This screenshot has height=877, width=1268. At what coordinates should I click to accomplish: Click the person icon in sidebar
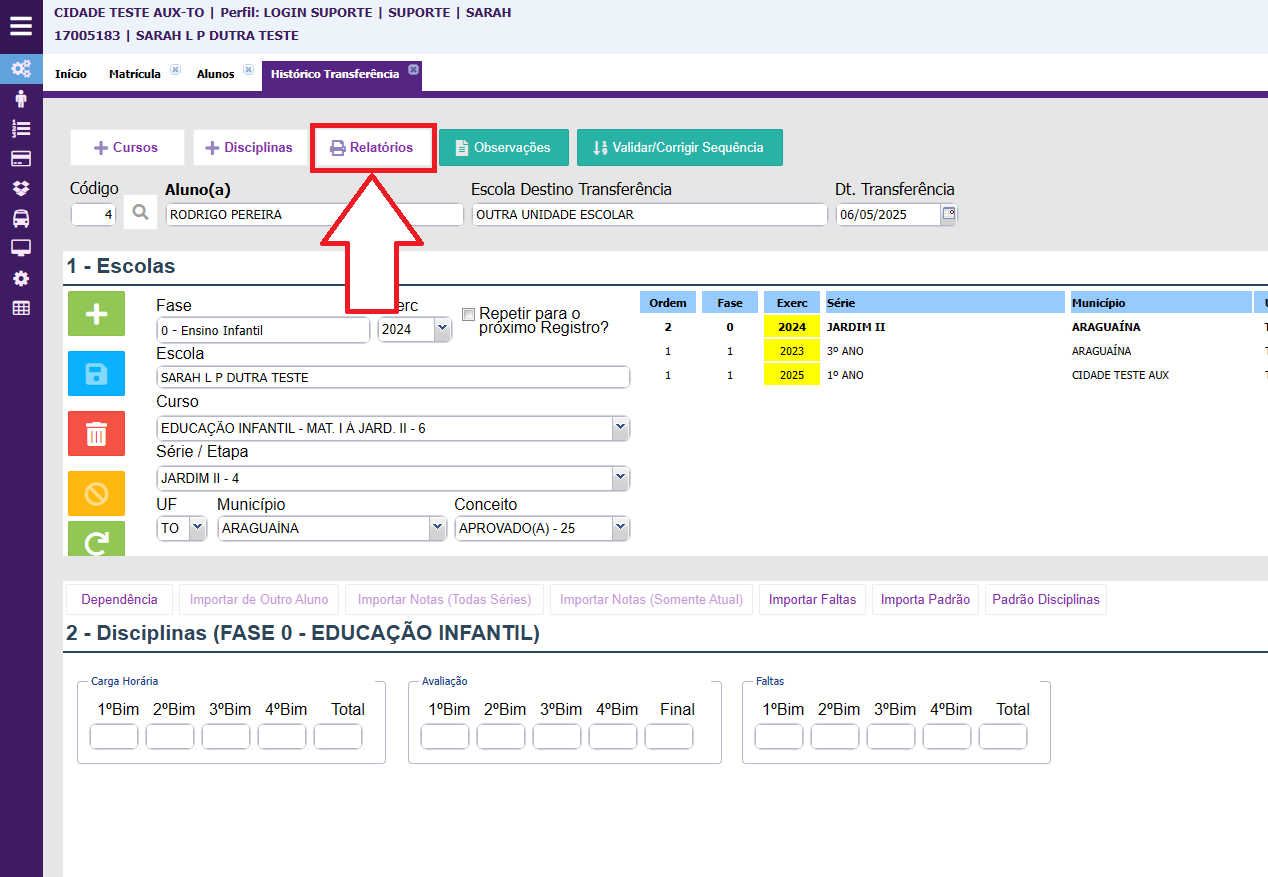click(21, 99)
